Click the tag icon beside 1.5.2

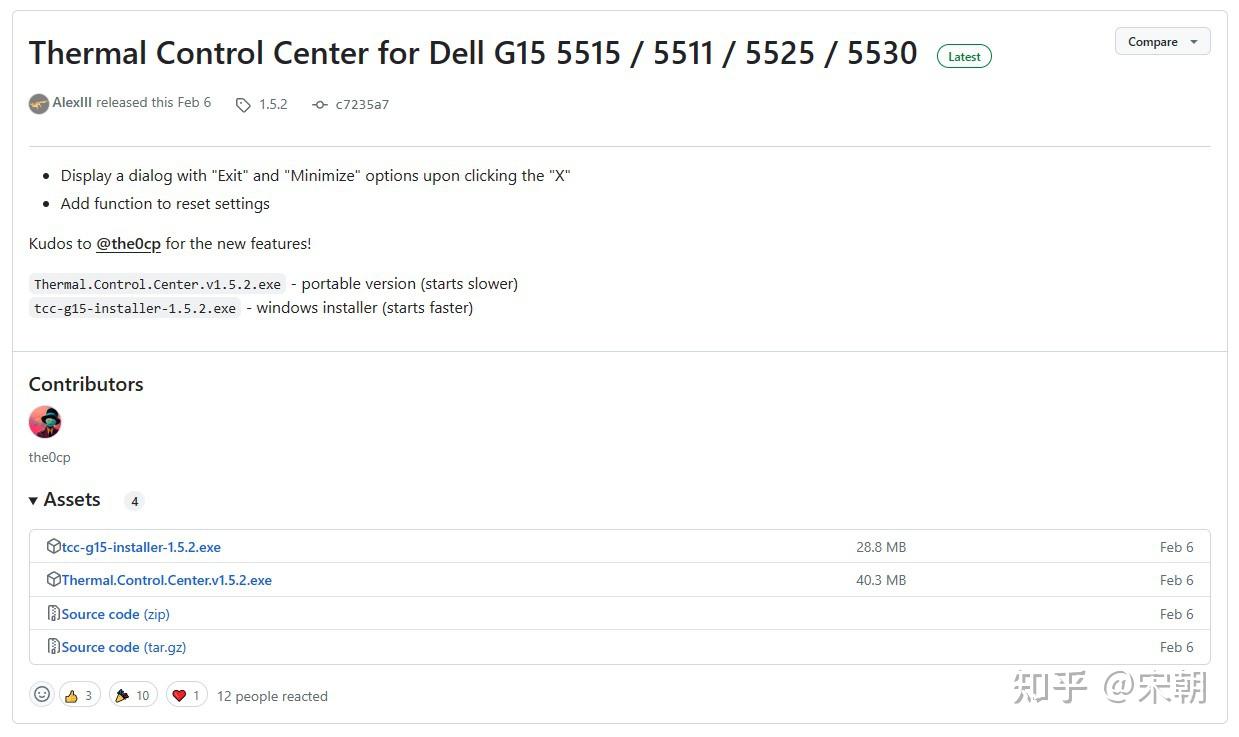(x=243, y=105)
